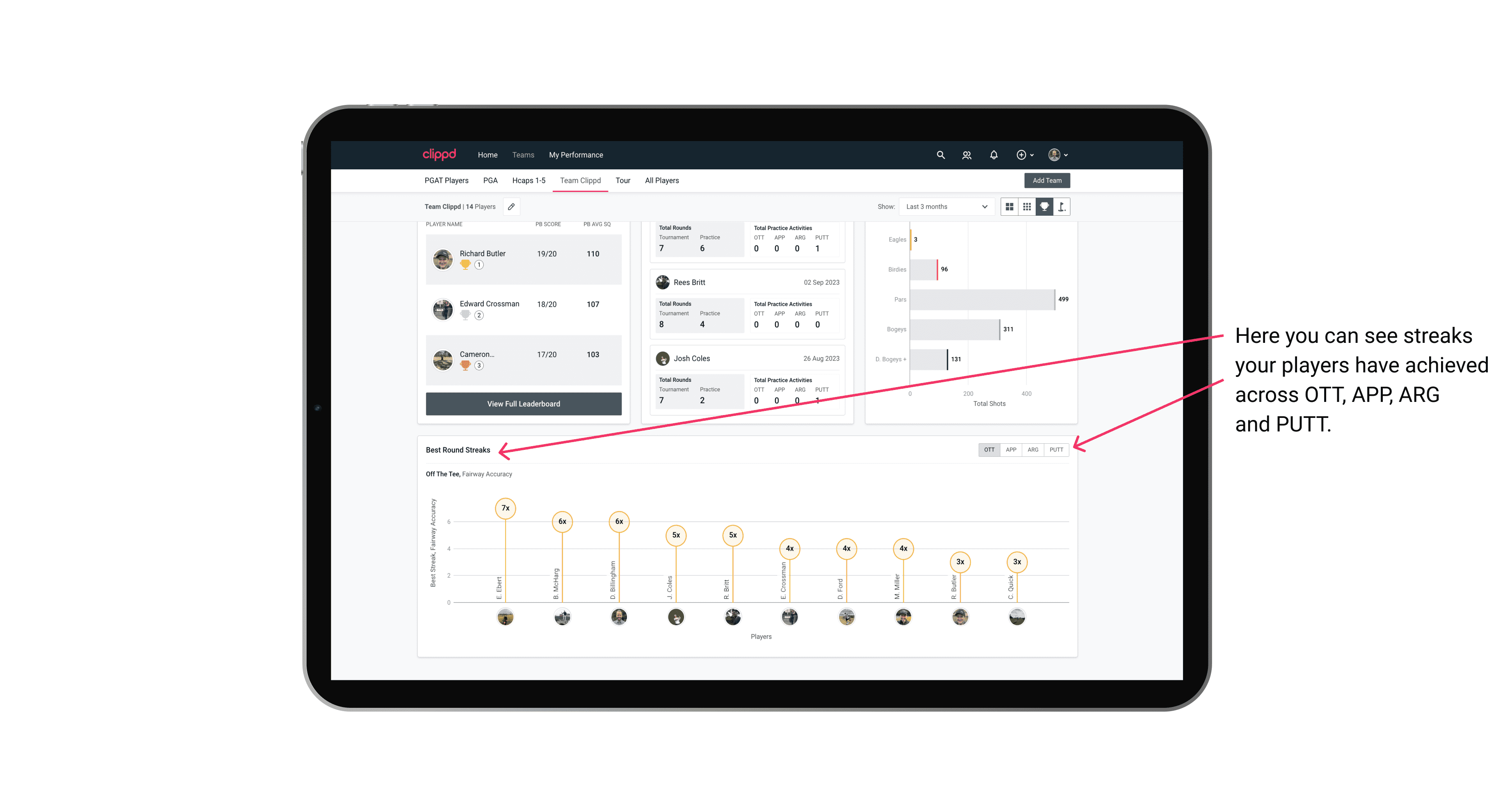
Task: Click My Performance menu item
Action: pos(576,155)
